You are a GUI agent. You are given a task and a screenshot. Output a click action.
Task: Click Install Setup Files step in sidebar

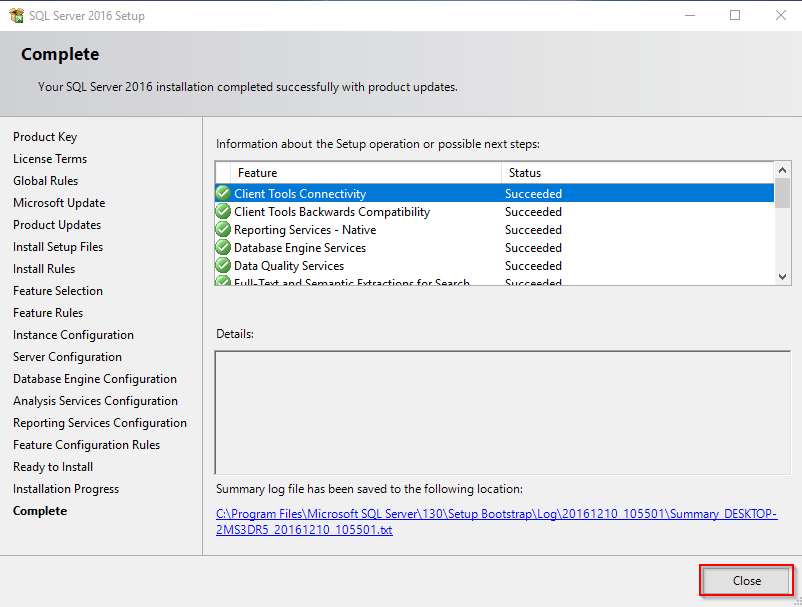(x=58, y=246)
